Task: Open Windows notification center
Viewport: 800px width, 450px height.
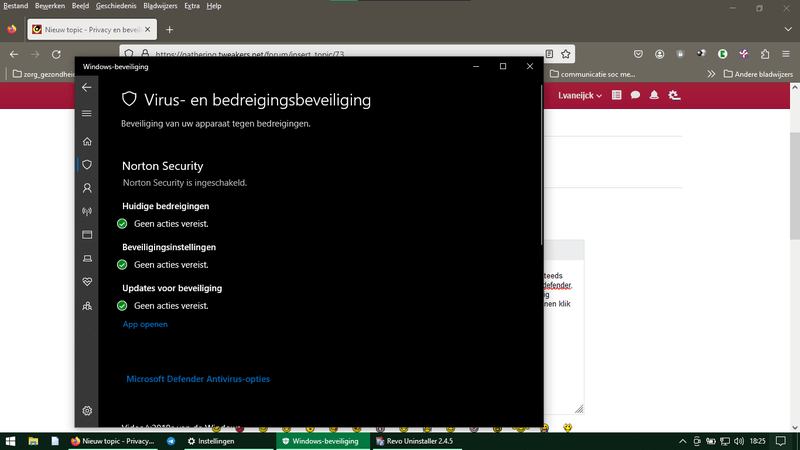Action: tap(781, 441)
